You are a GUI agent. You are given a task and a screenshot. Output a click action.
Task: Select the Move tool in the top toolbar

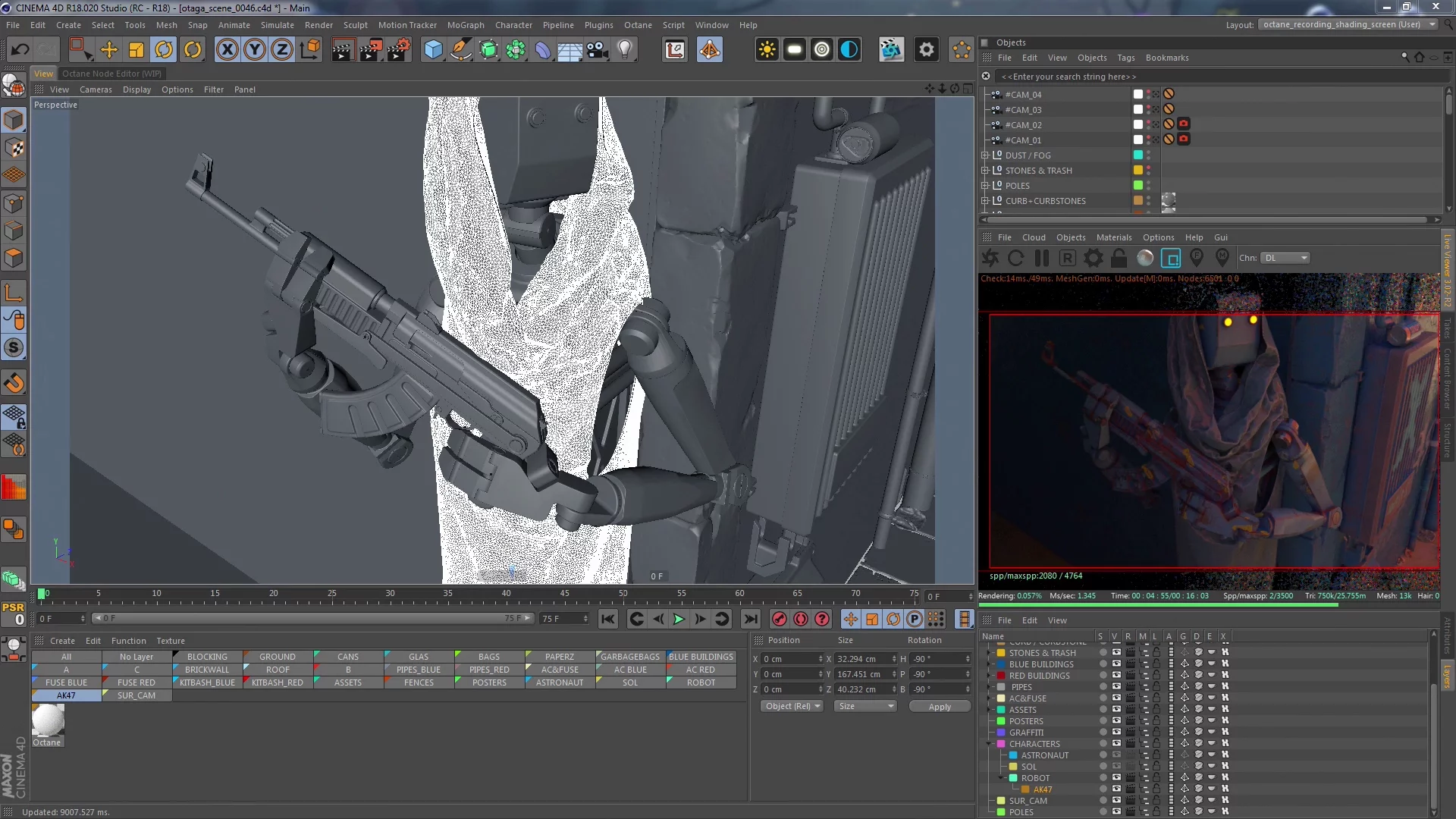tap(108, 49)
